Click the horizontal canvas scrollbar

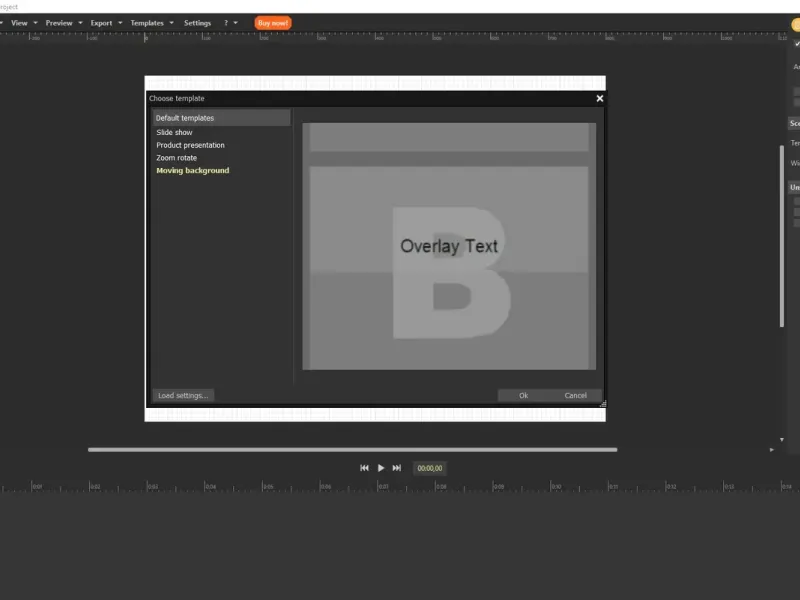pyautogui.click(x=353, y=449)
